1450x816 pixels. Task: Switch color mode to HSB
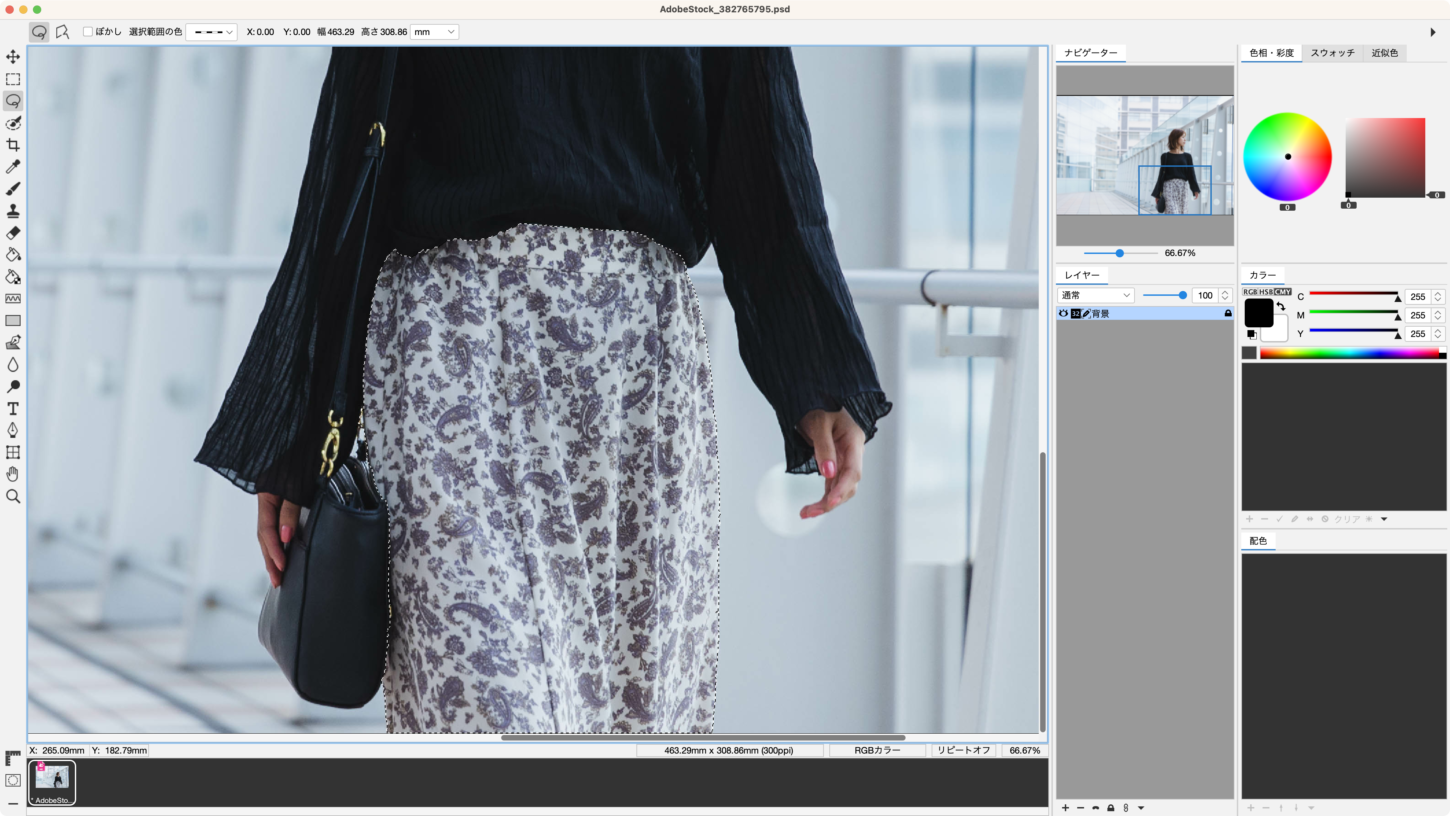pos(1265,292)
